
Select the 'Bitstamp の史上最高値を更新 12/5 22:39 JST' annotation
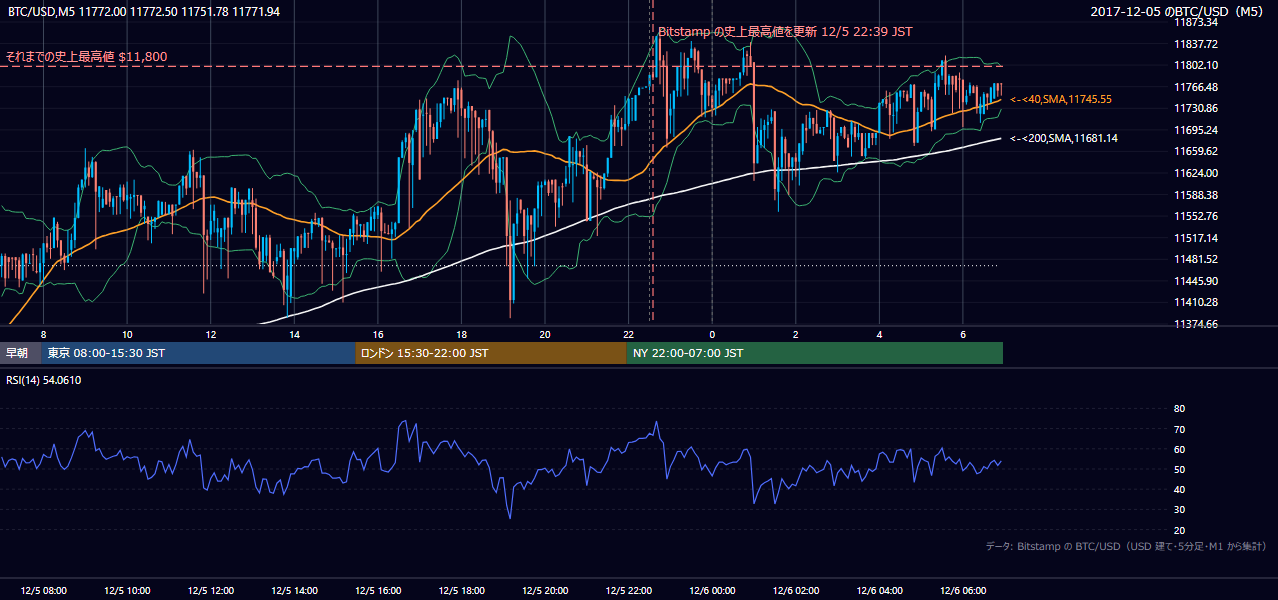785,31
